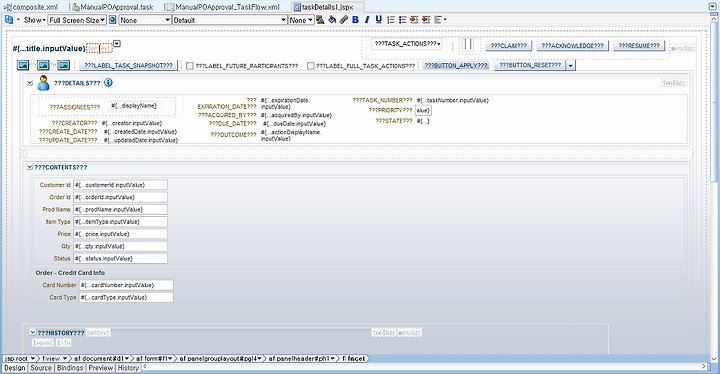Open the dropdown arrow beside the title context facet
The height and width of the screenshot is (374, 720).
[x=117, y=44]
